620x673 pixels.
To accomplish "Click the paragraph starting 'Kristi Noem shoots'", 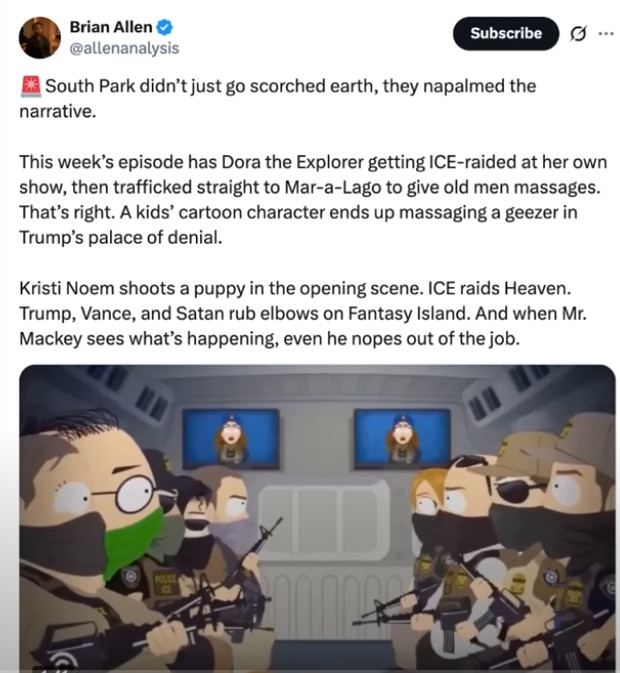I will pyautogui.click(x=302, y=313).
